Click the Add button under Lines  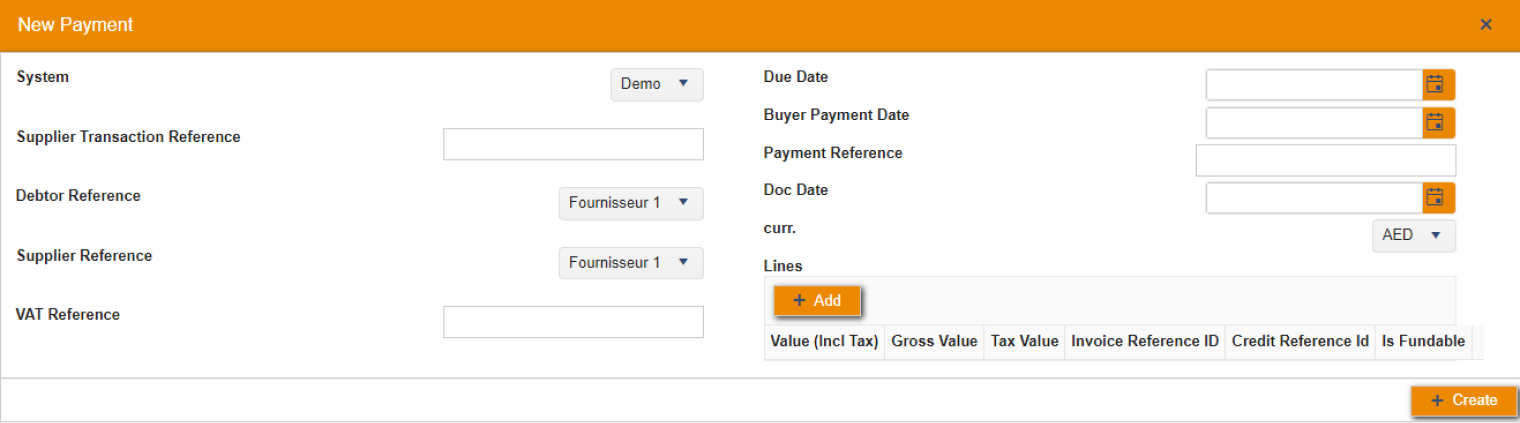(x=817, y=301)
